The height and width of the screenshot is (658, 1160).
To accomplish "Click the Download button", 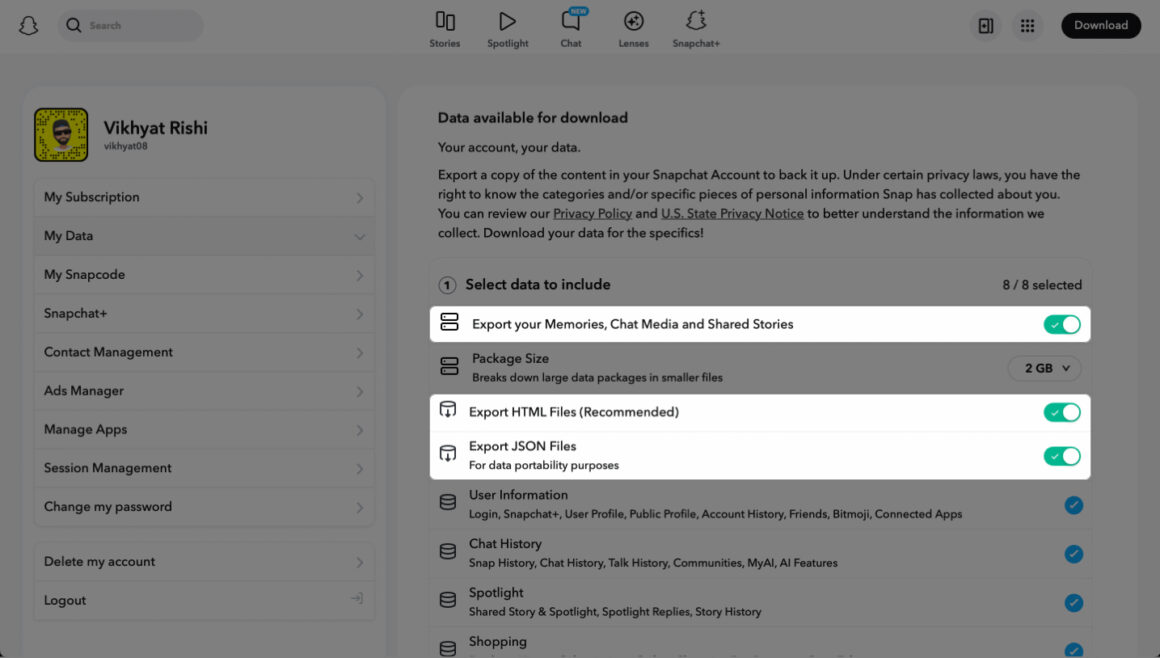I will point(1101,25).
